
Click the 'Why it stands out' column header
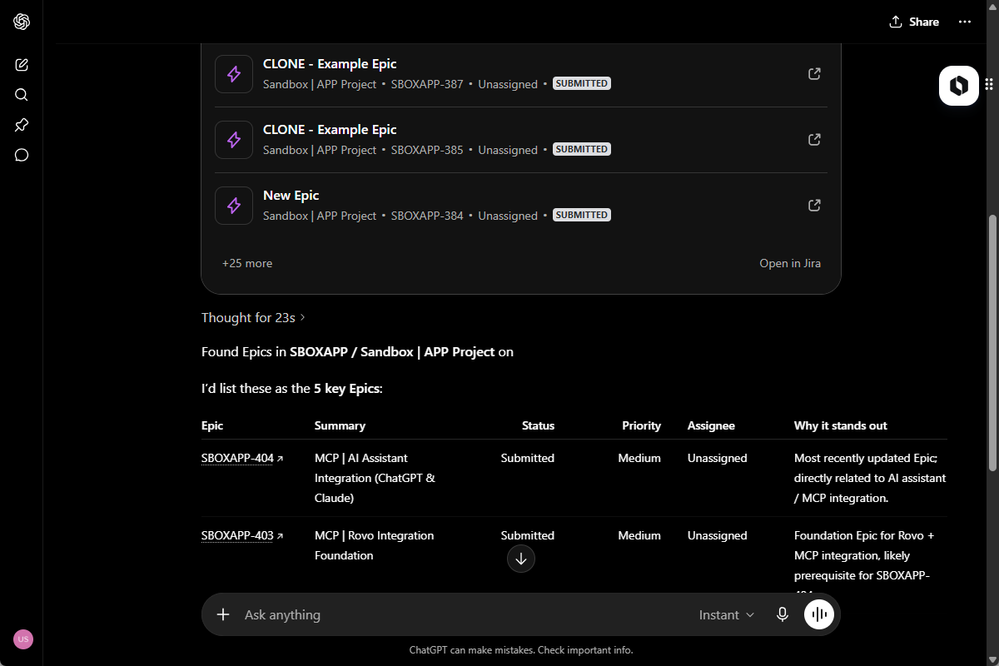[x=840, y=426]
